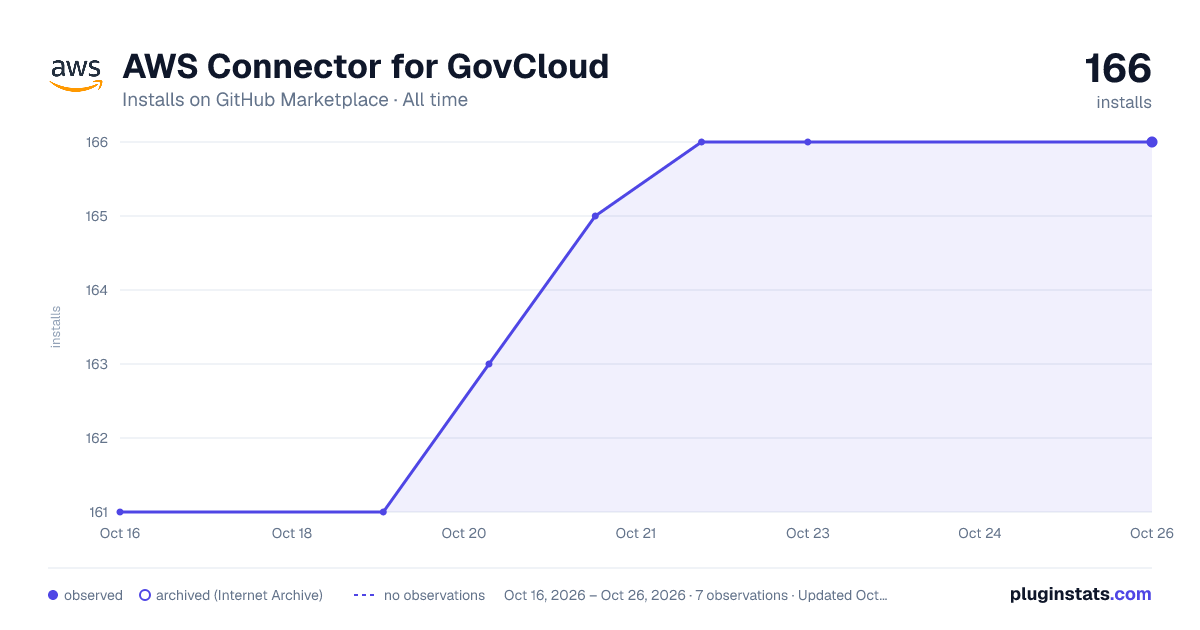Select the data point above Oct 23
Image resolution: width=1200 pixels, height=630 pixels.
pos(808,142)
